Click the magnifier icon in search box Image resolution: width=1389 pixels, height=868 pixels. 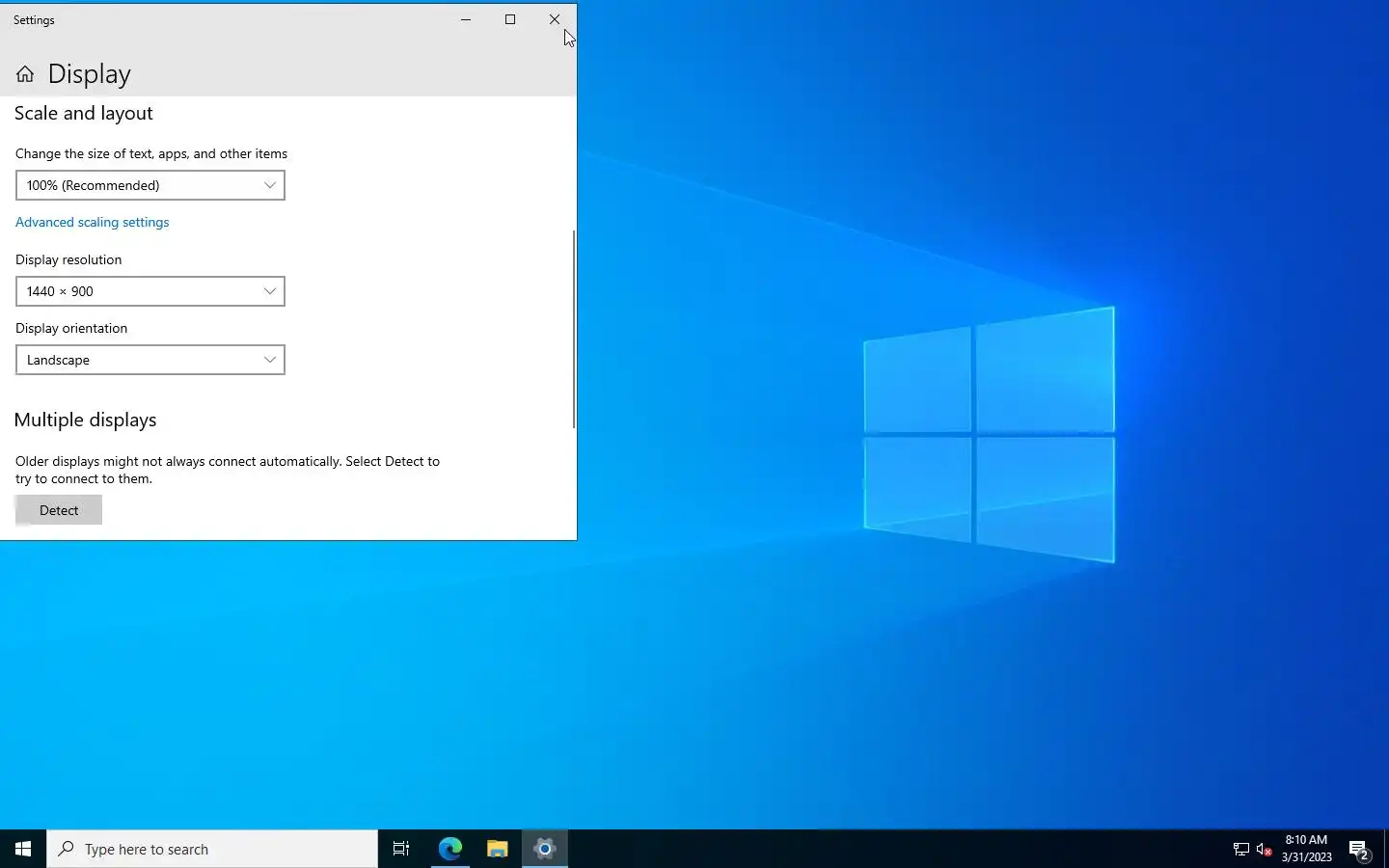tap(66, 849)
